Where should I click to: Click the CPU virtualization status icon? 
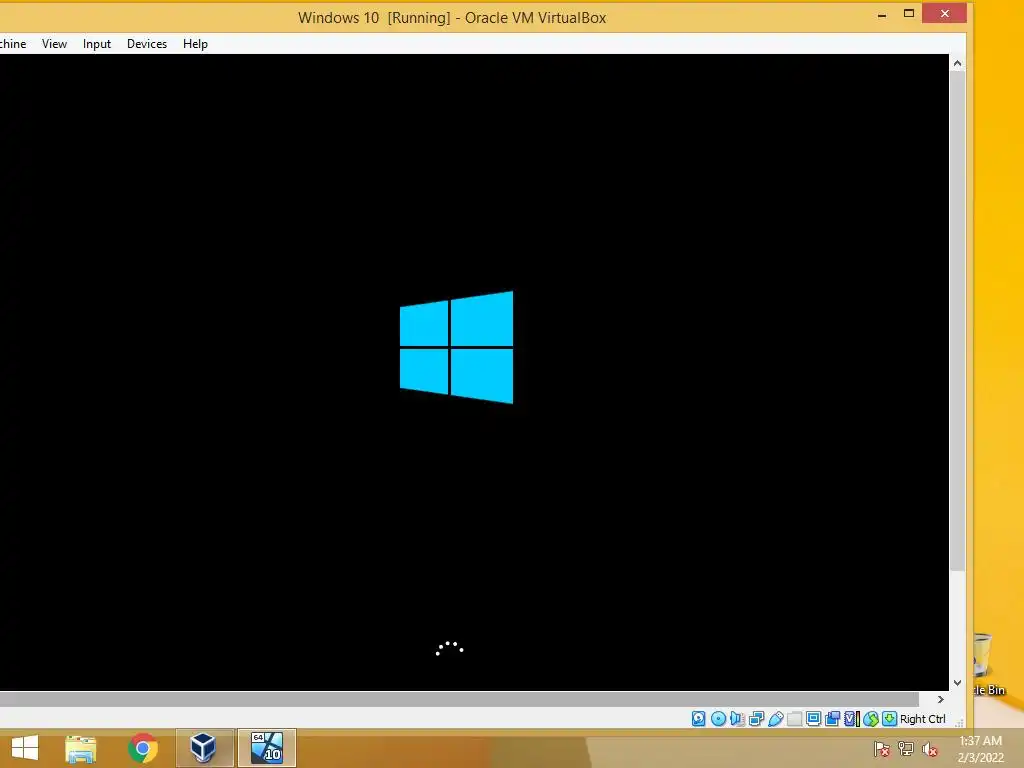(x=851, y=719)
